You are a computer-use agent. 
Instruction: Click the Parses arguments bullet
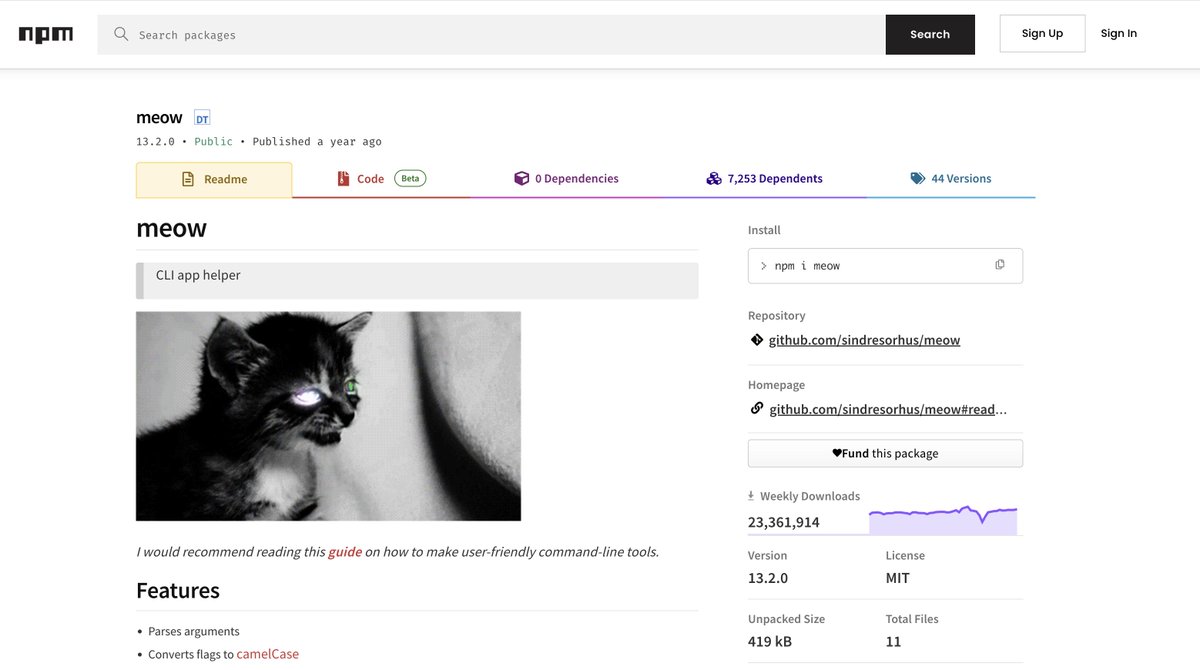pos(194,631)
